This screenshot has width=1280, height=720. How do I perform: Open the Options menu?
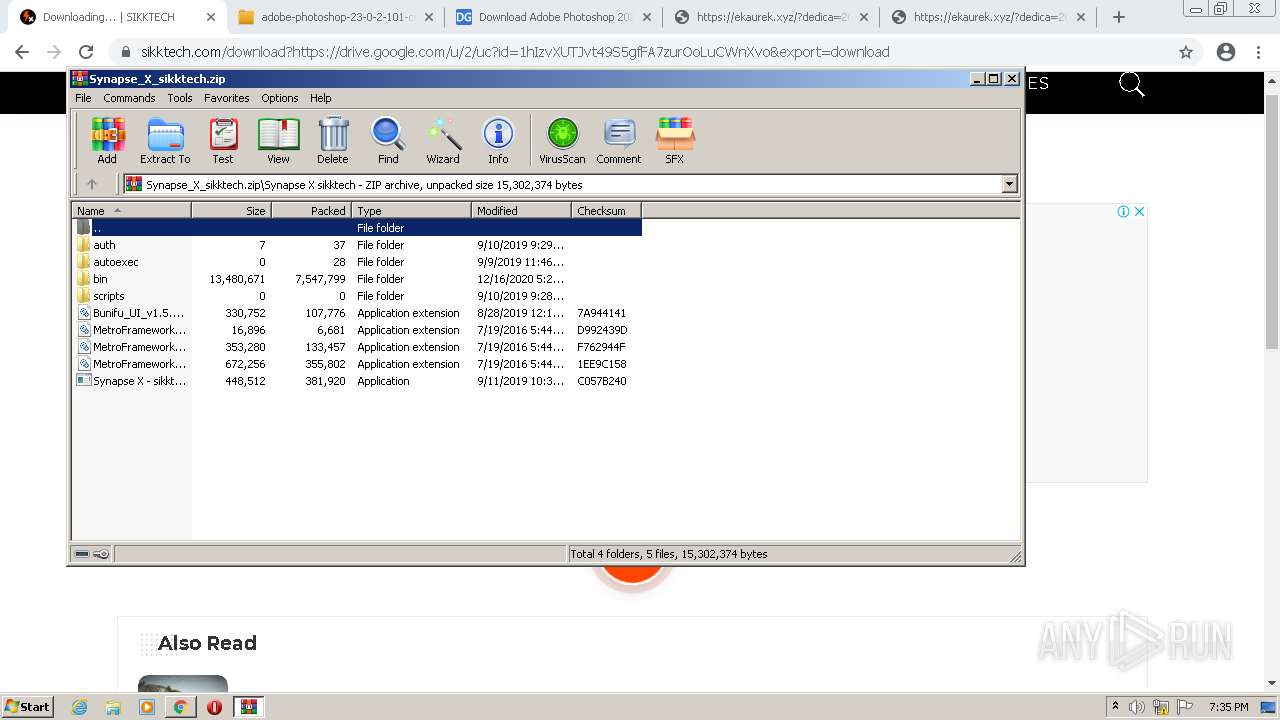280,98
